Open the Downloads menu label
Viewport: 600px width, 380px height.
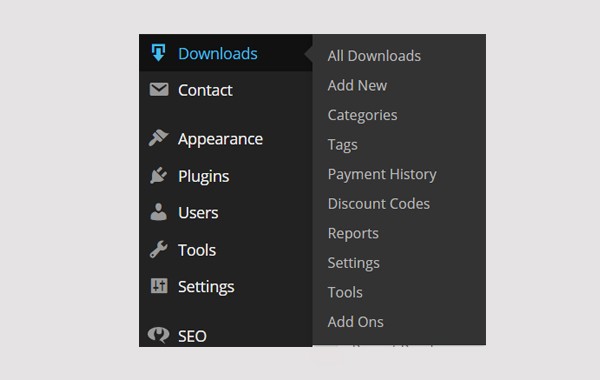(x=218, y=54)
